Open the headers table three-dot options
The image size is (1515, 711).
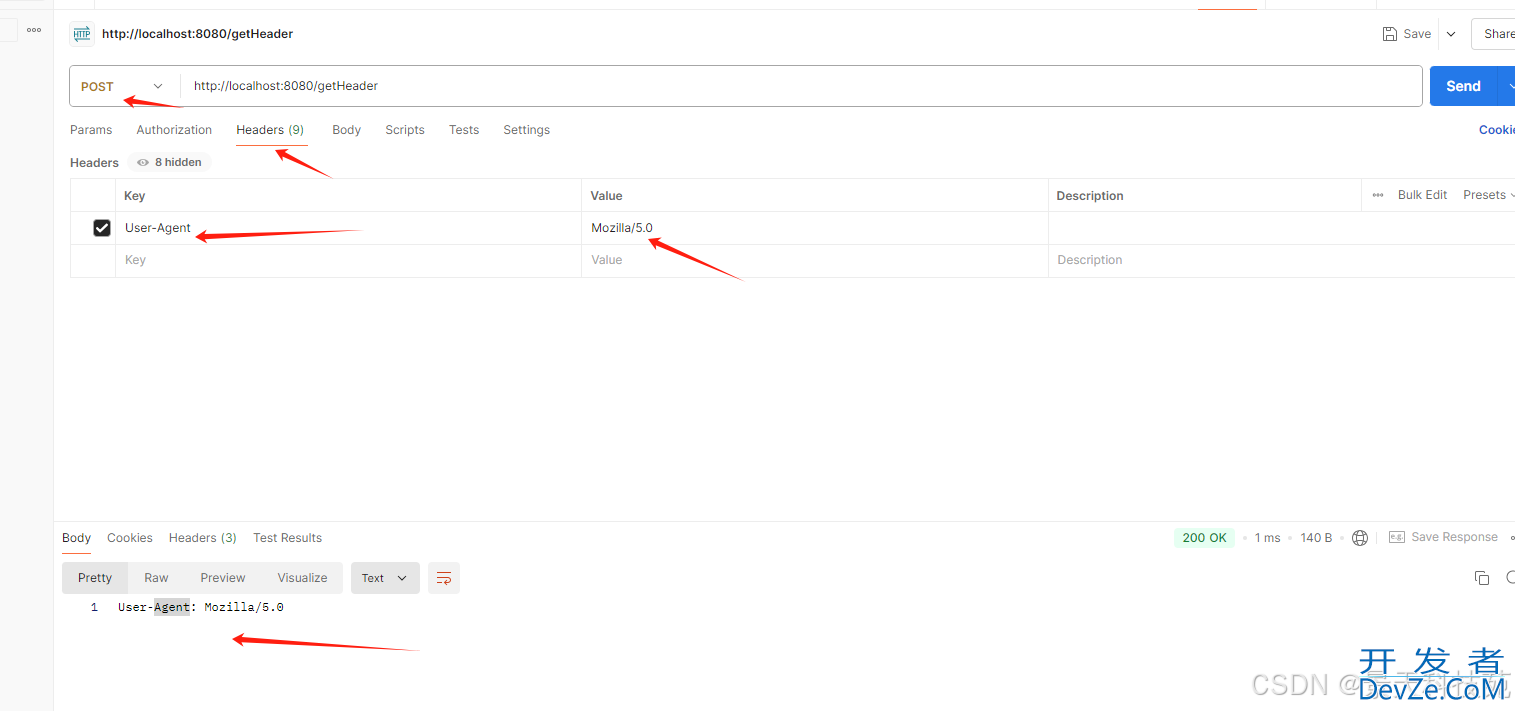tap(1378, 195)
